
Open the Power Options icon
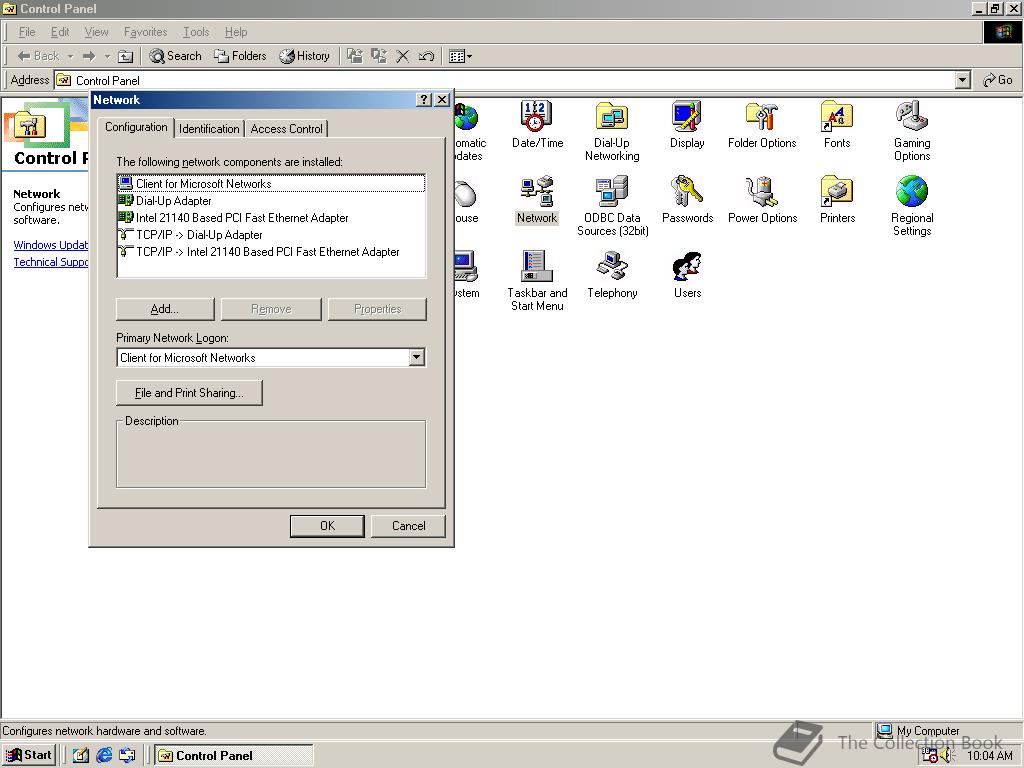click(762, 200)
